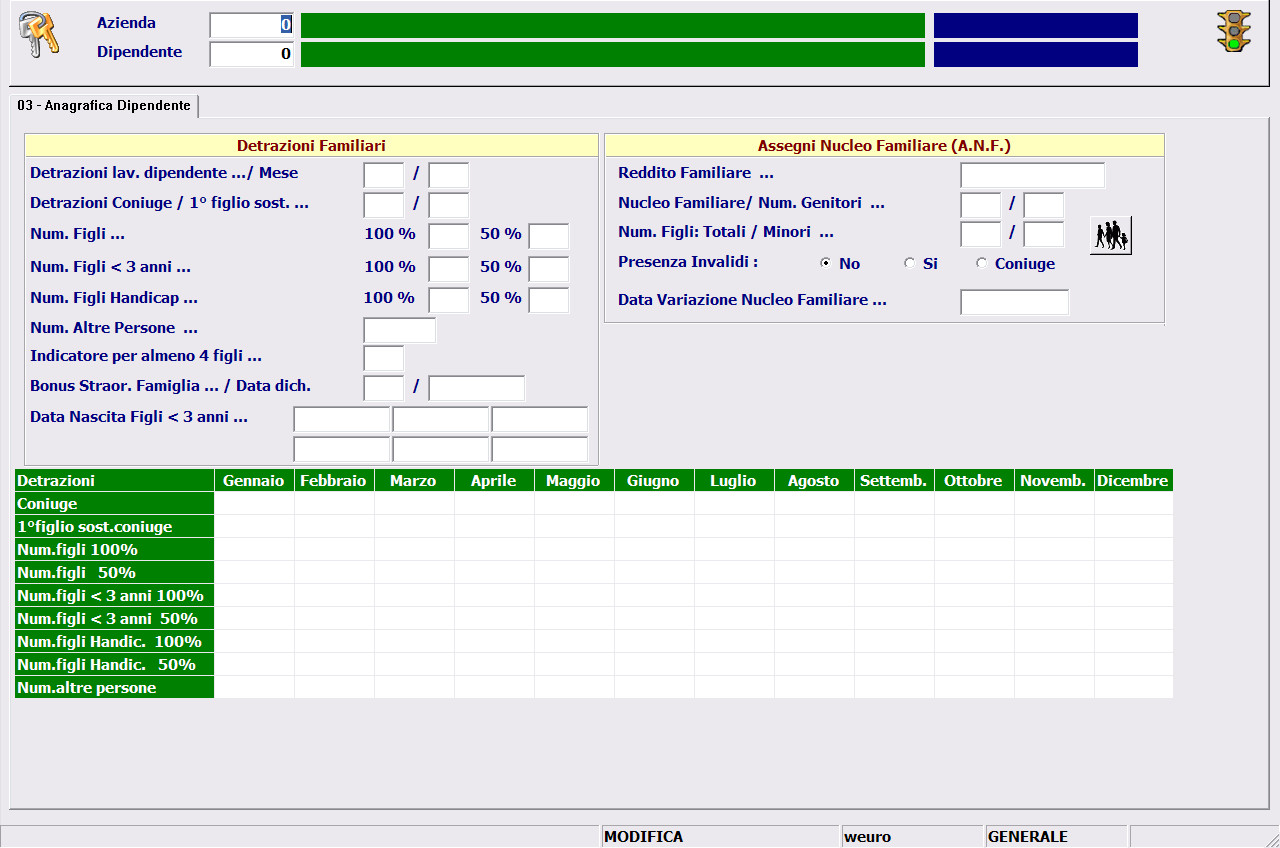Click the traffic light status icon
Screen dimensions: 1280x848
pos(1234,31)
